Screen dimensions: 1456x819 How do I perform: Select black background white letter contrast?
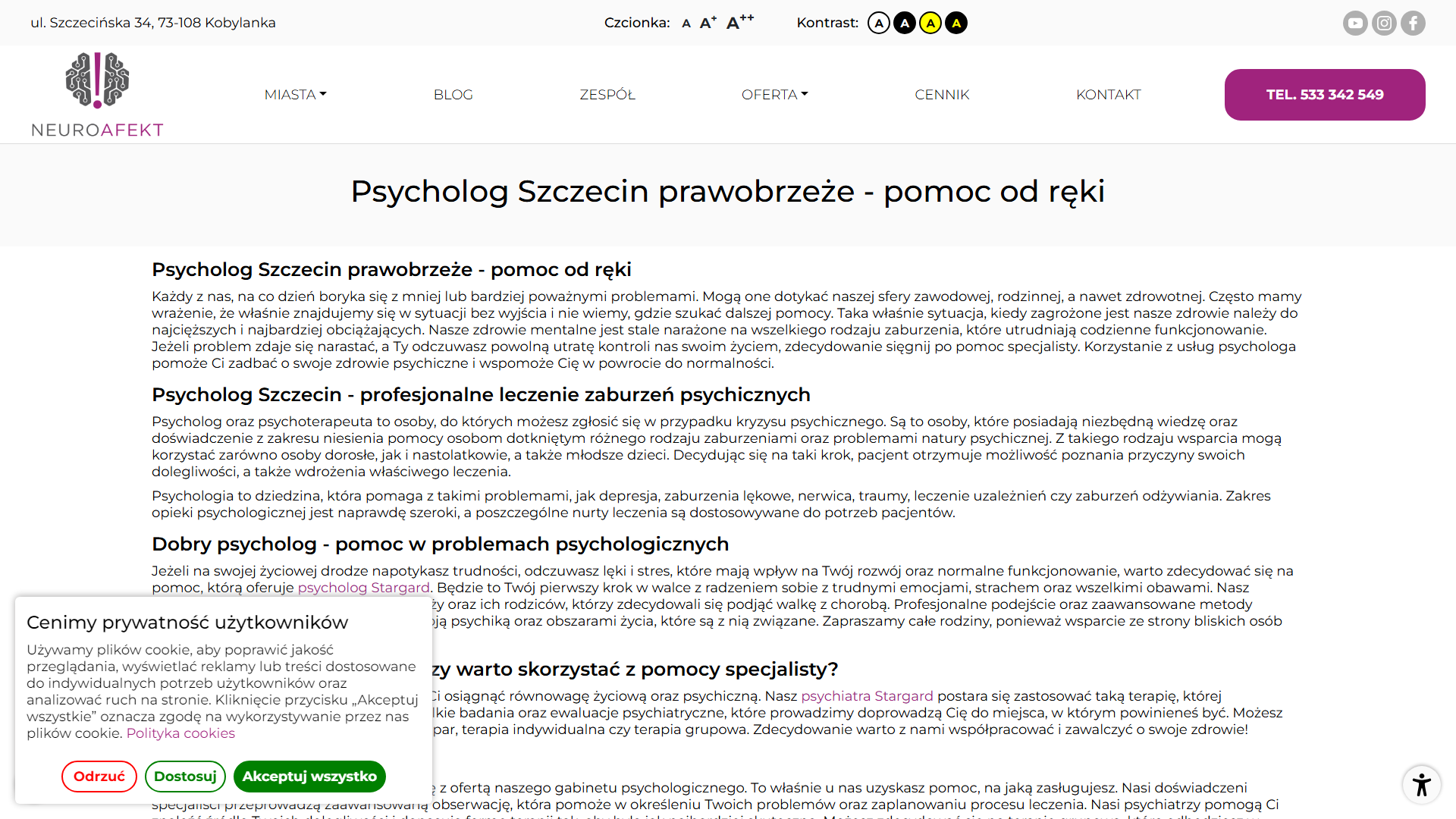coord(905,23)
